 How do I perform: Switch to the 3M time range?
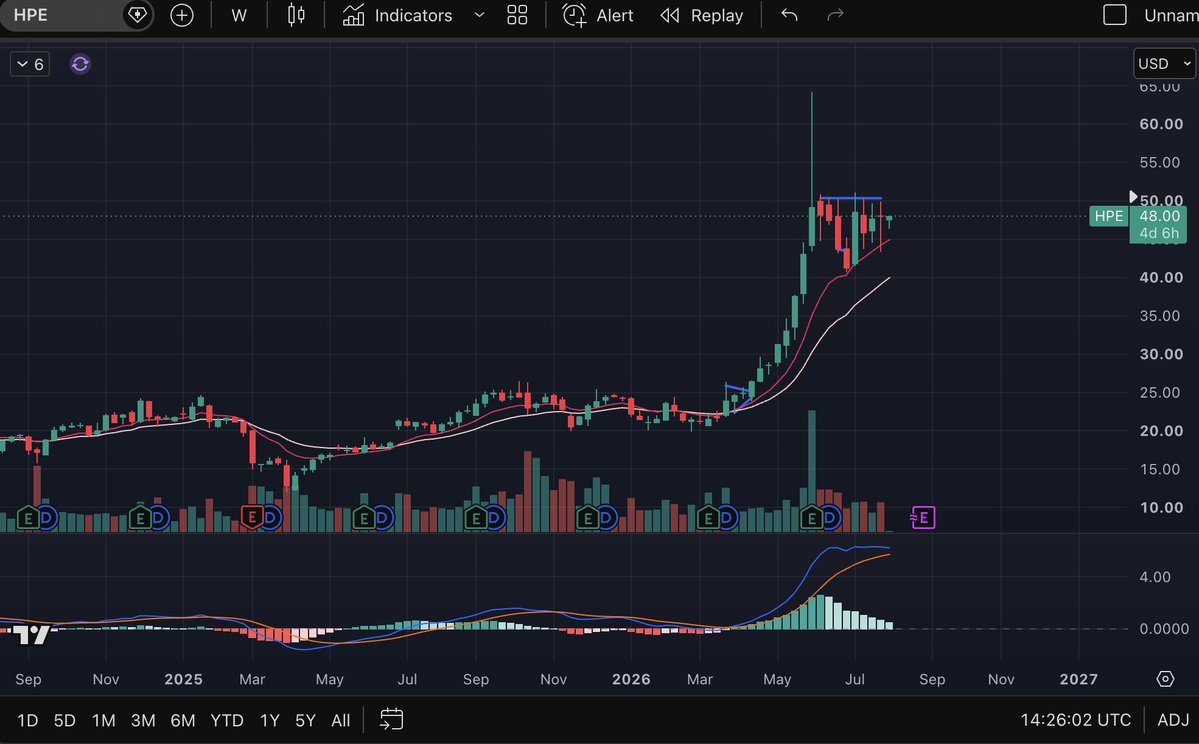pyautogui.click(x=143, y=720)
